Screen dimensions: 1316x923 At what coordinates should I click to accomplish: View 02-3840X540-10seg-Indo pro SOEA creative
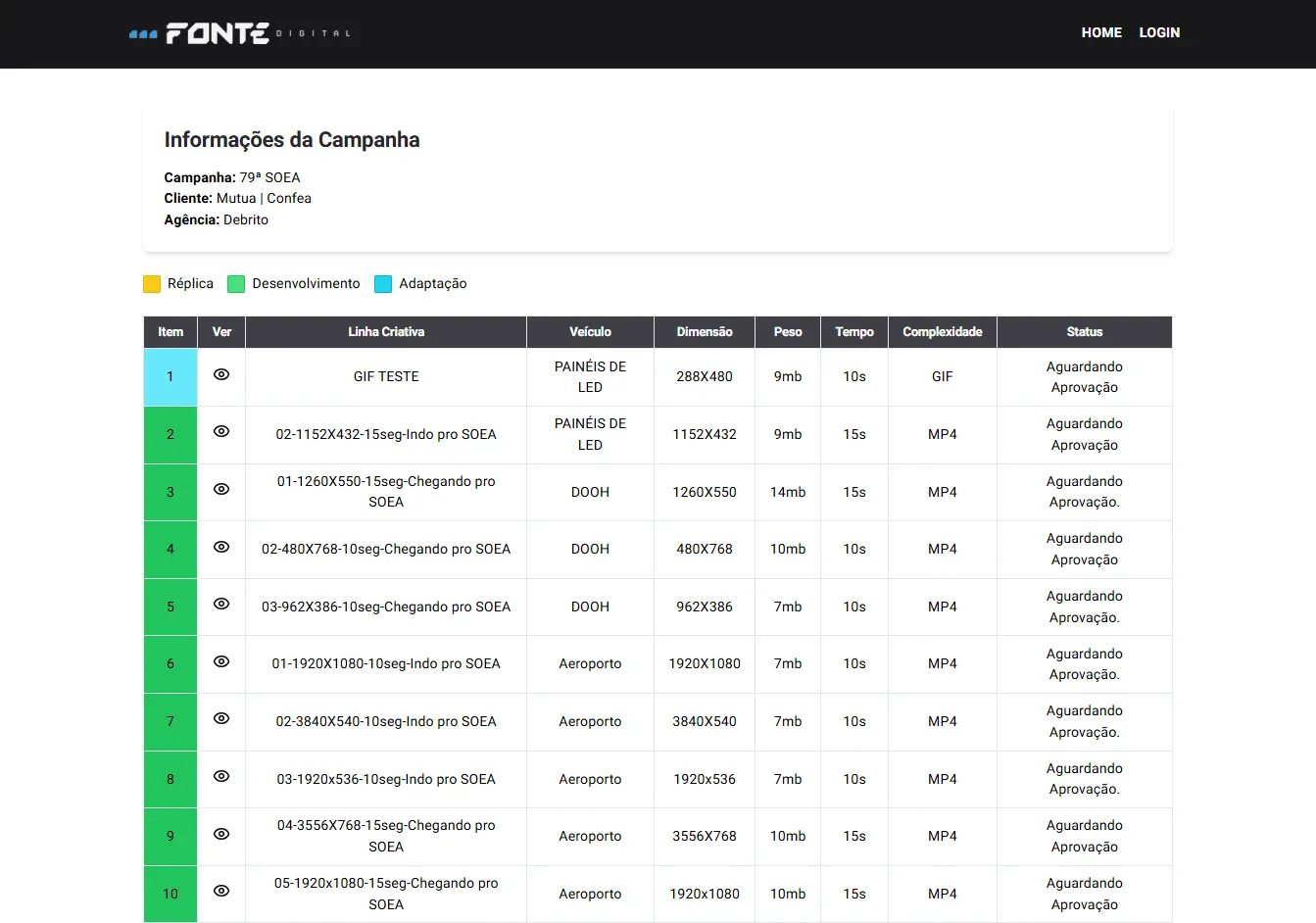[221, 719]
